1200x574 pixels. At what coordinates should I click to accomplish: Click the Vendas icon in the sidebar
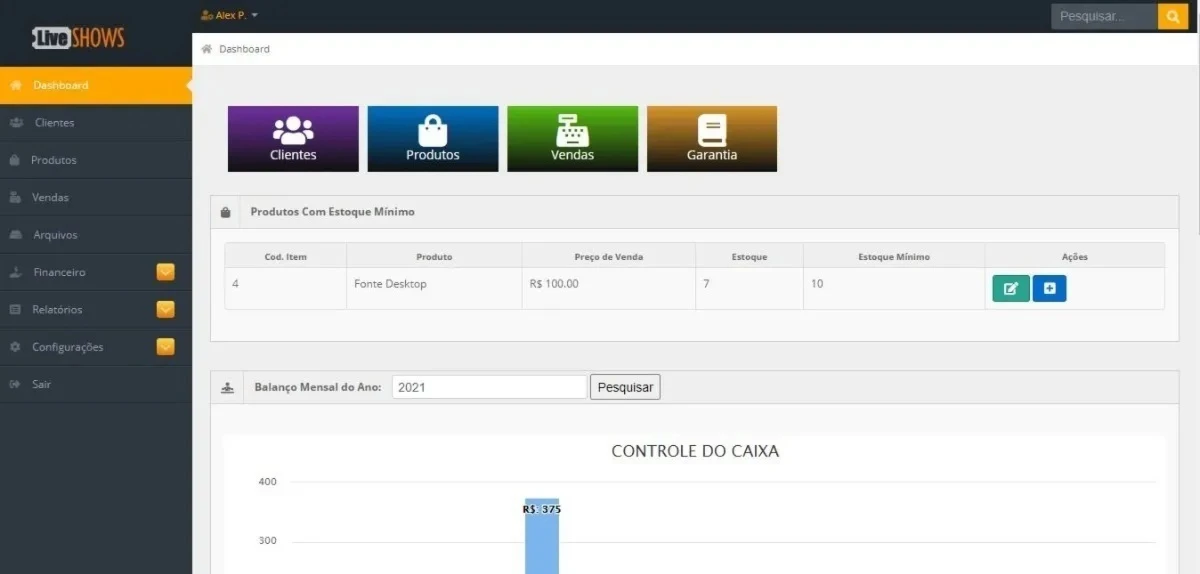click(x=15, y=198)
